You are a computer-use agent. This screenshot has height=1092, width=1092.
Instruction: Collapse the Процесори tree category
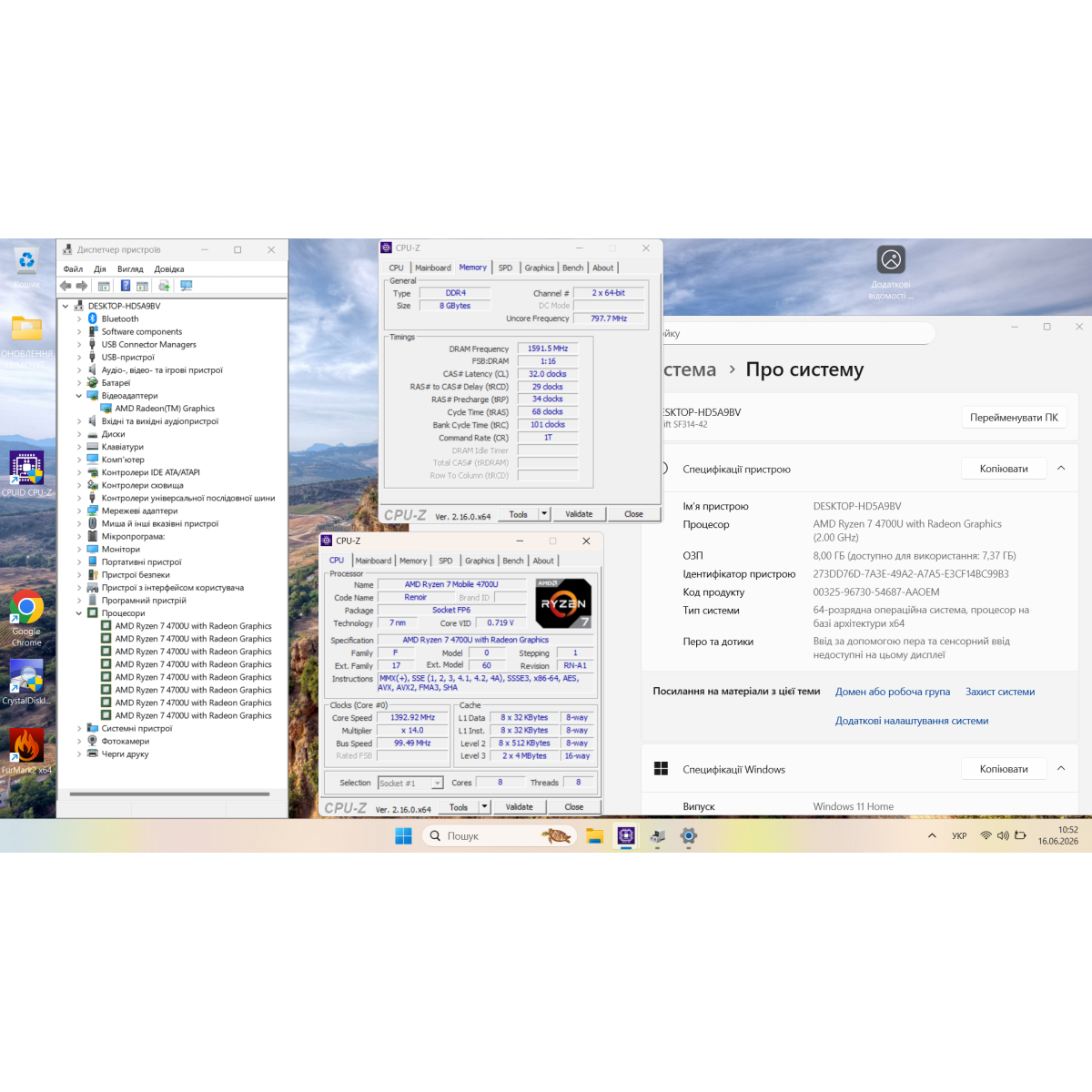coord(79,613)
